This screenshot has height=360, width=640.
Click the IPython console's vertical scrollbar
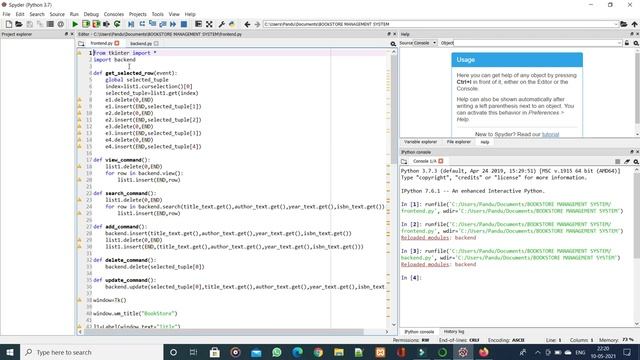tap(637, 216)
